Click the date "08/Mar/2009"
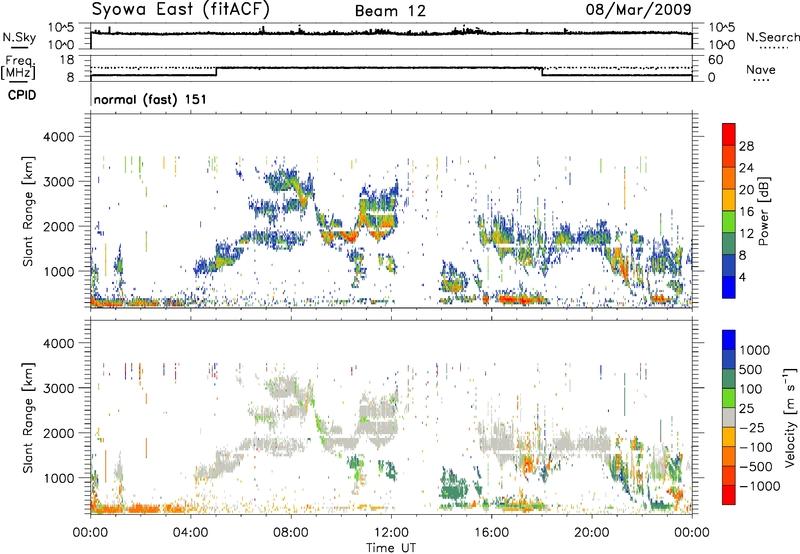Image resolution: width=800 pixels, height=554 pixels. [638, 9]
